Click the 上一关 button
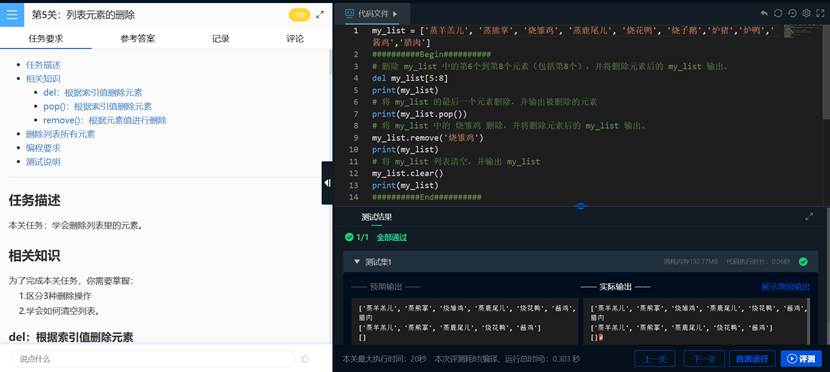The width and height of the screenshot is (830, 372). tap(654, 359)
